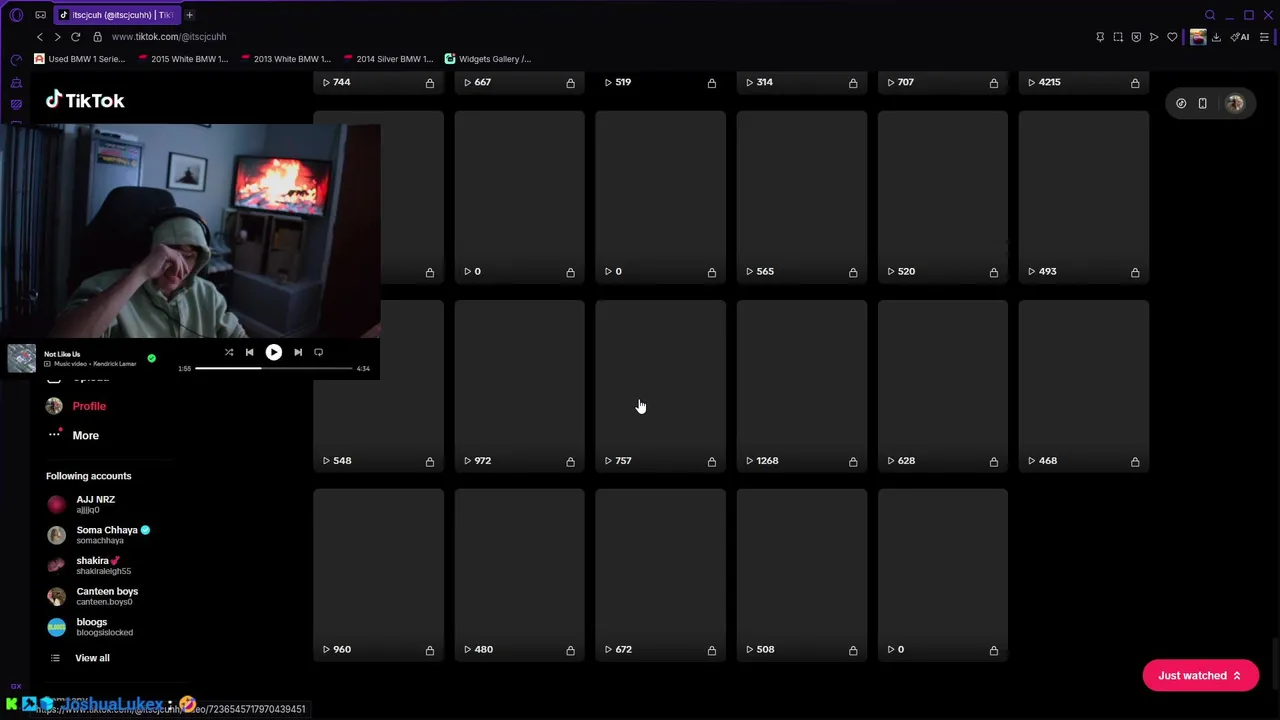The height and width of the screenshot is (720, 1280).
Task: Open the private video with 508 views
Action: coord(801,575)
